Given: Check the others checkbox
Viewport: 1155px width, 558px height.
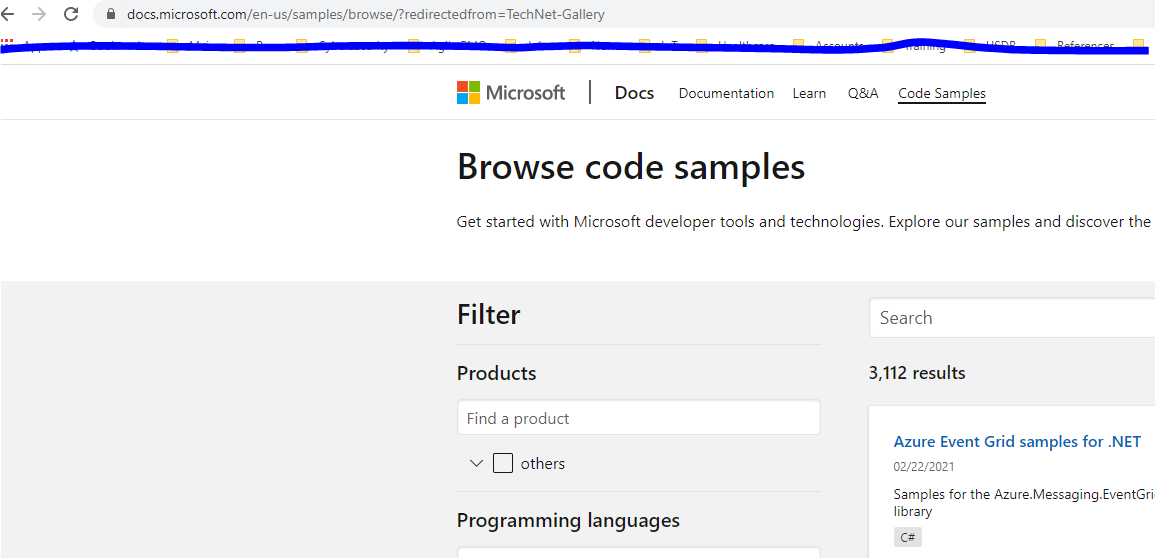Looking at the screenshot, I should [x=503, y=464].
